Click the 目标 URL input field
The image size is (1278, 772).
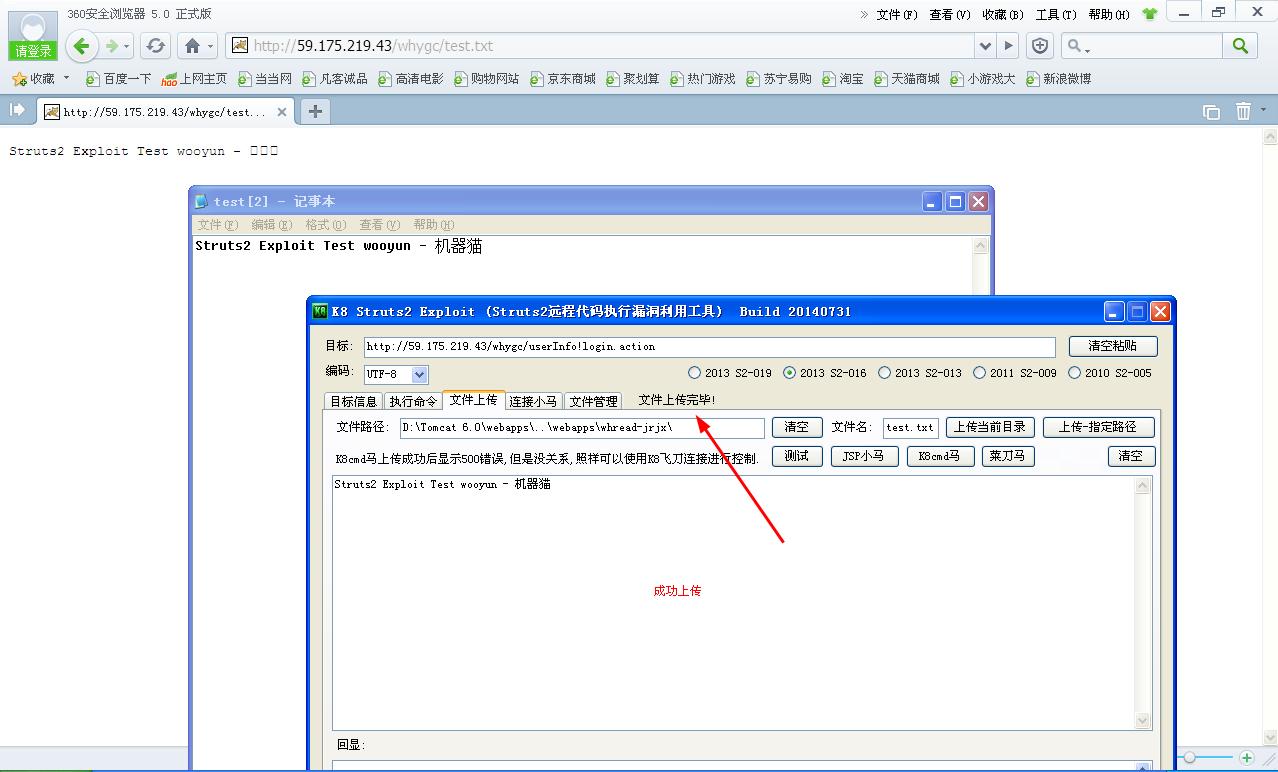click(x=708, y=347)
